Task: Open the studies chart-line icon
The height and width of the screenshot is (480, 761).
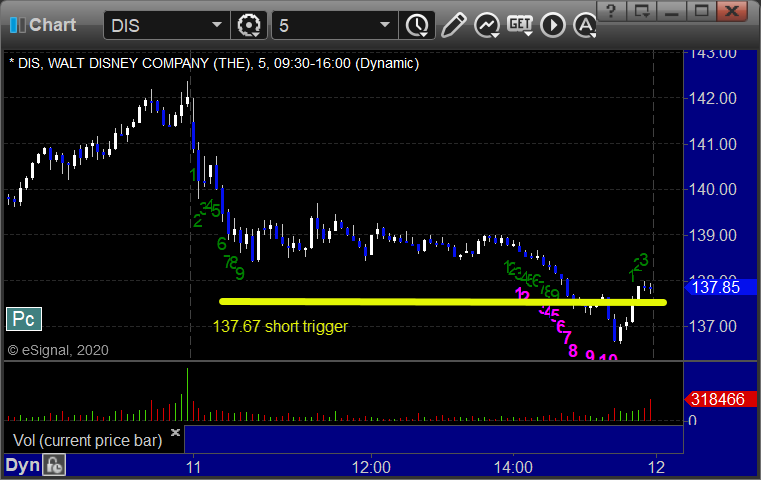Action: (x=487, y=25)
